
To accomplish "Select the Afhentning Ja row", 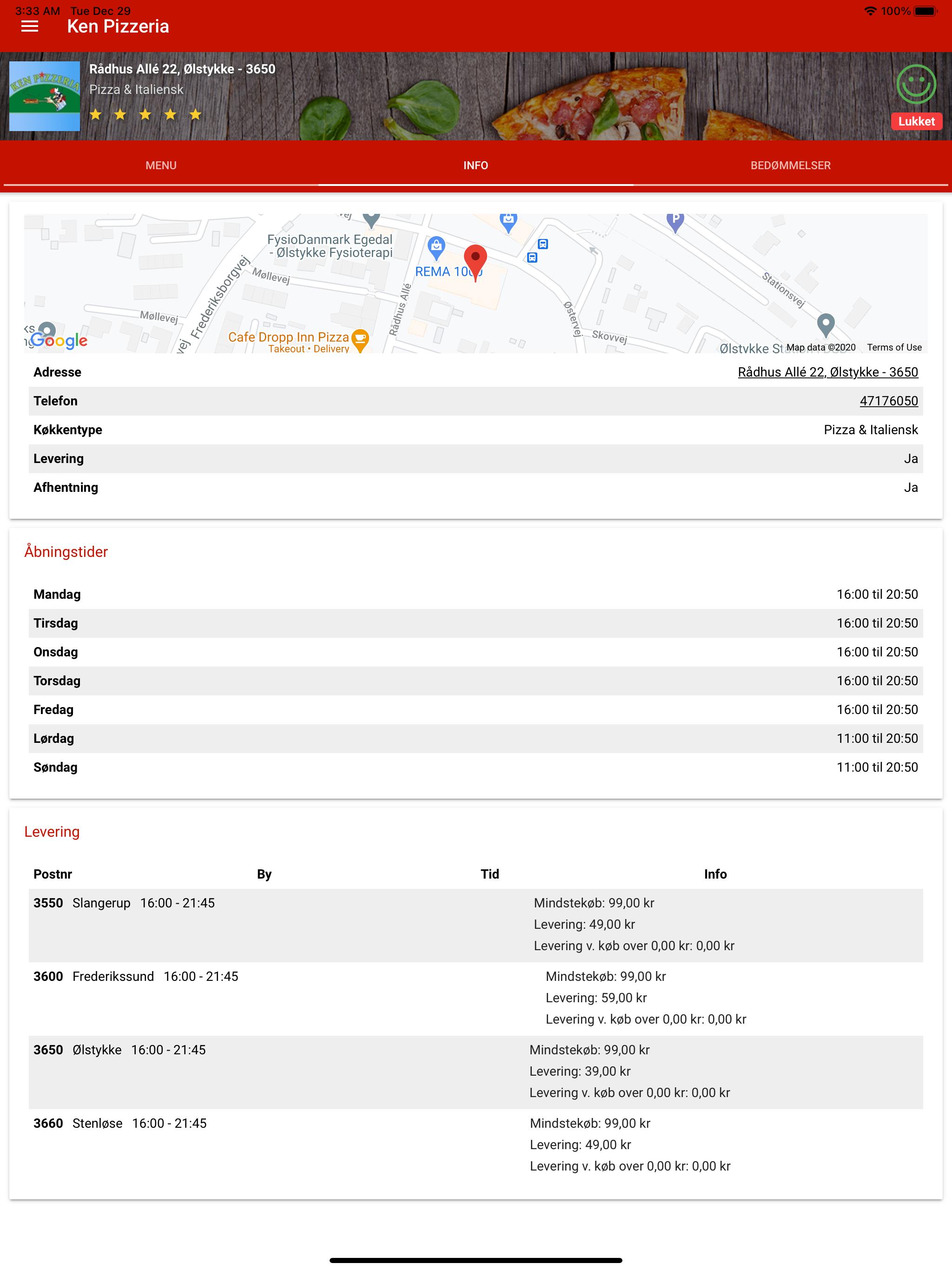I will point(476,488).
